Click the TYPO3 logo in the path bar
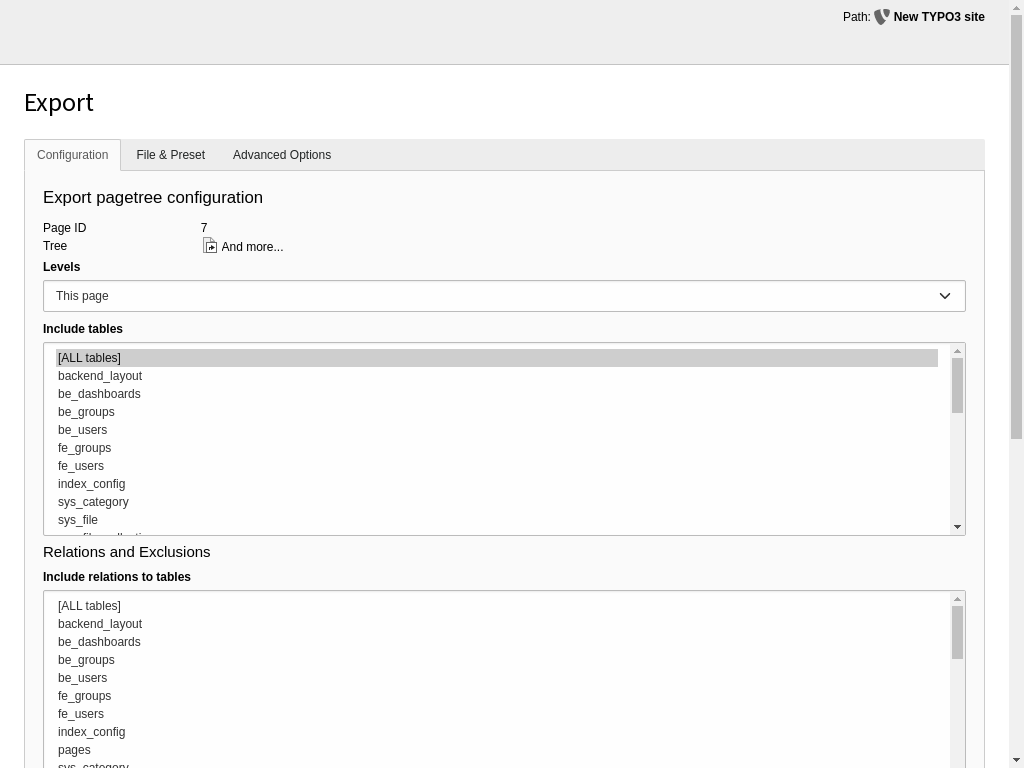 (x=881, y=17)
